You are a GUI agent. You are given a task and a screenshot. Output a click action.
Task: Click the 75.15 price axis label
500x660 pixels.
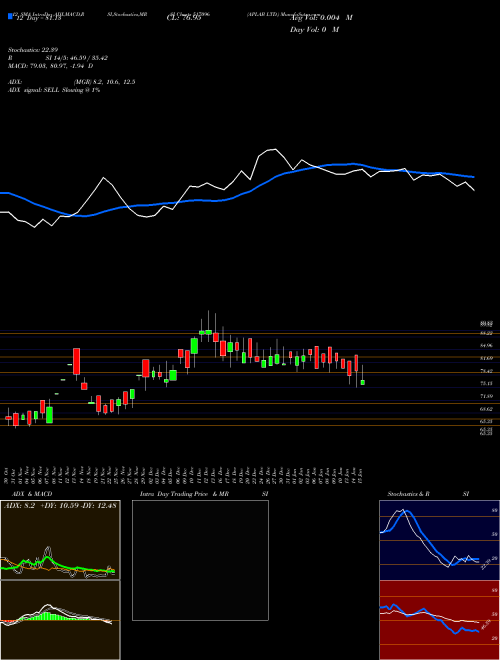[487, 383]
